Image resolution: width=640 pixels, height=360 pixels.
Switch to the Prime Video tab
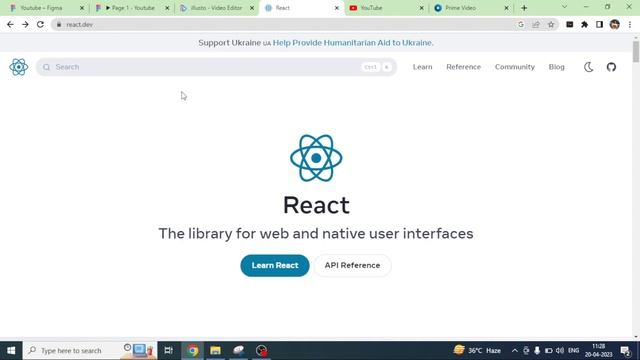click(x=471, y=8)
